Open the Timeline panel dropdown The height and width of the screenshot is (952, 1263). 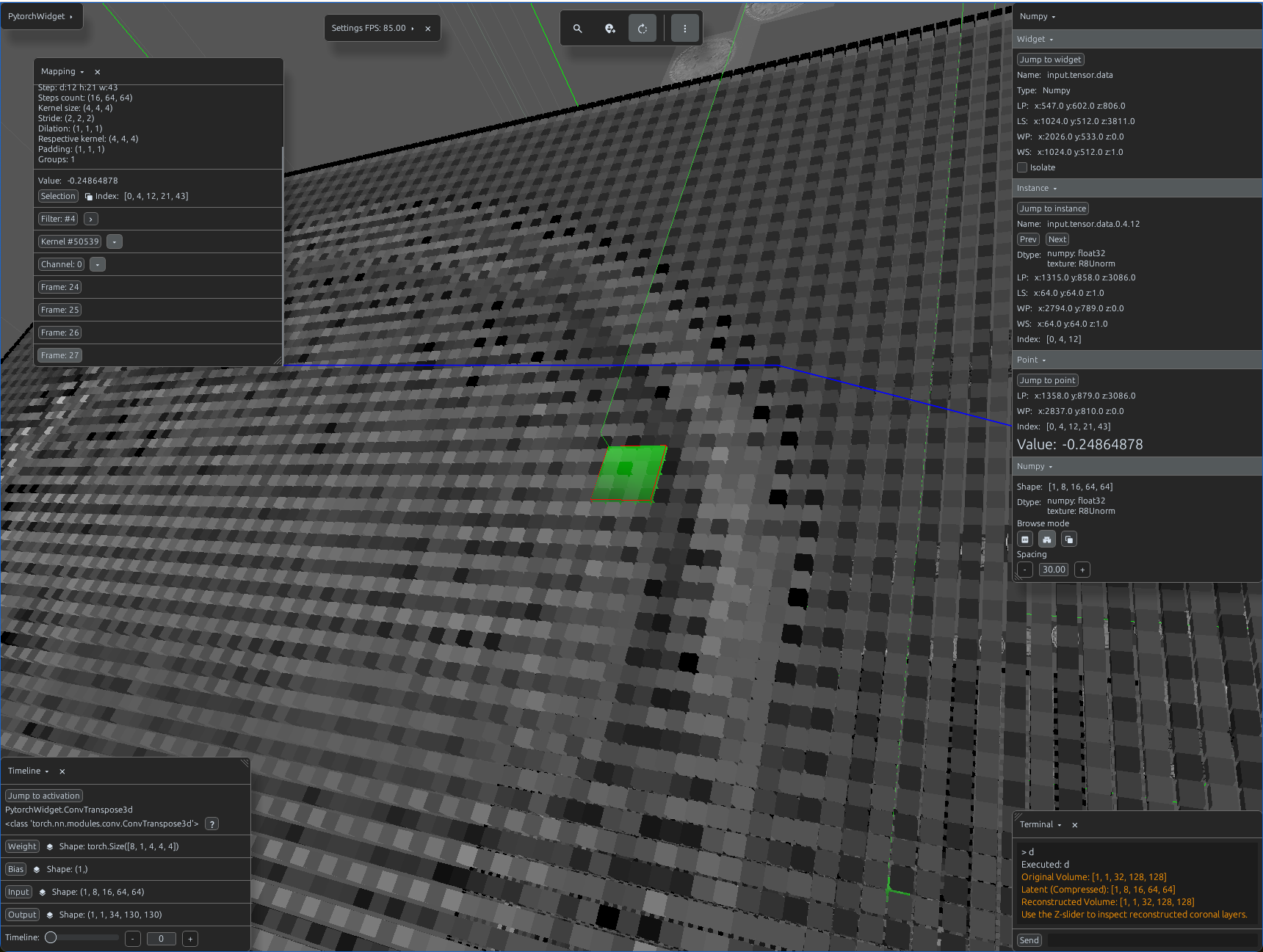[x=47, y=771]
